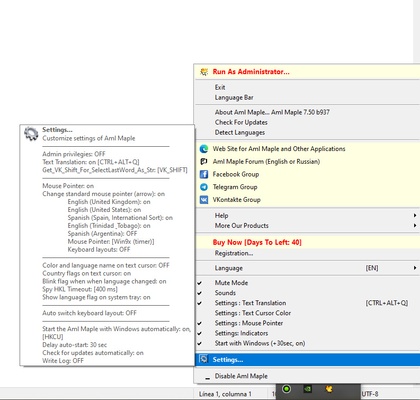Click Línea 1, columna 1 in status bar
The image size is (420, 400).
tap(225, 394)
